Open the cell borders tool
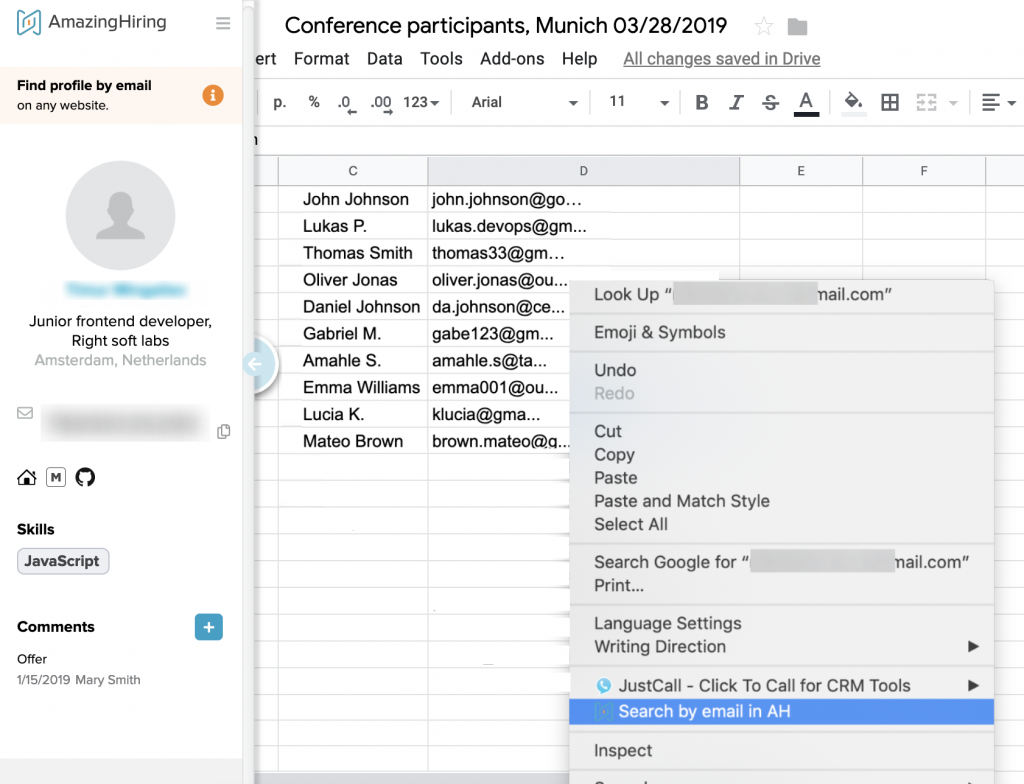 tap(889, 103)
